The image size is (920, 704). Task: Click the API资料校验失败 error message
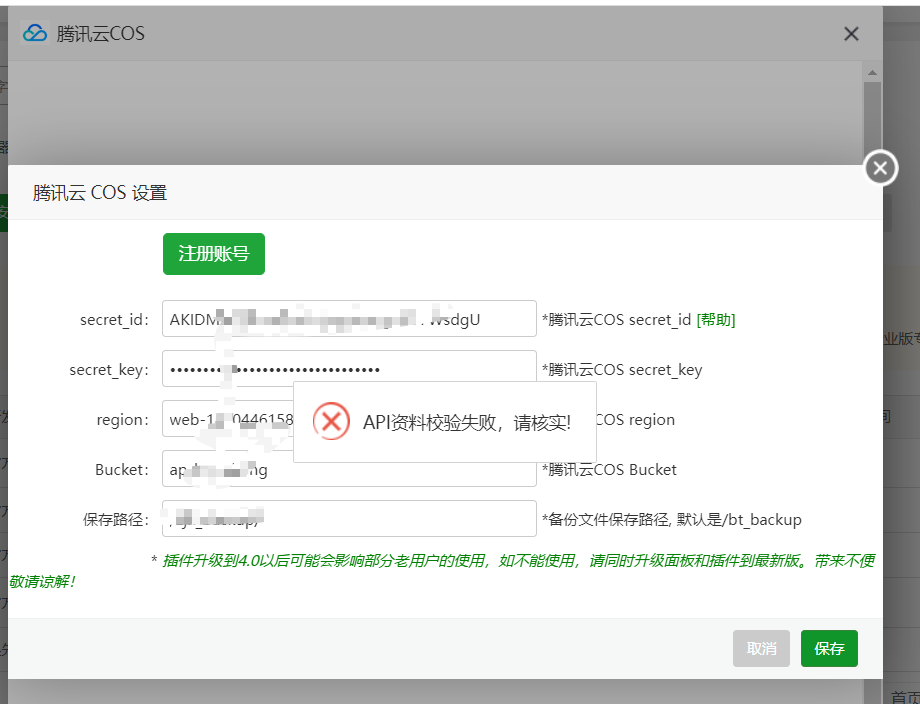[x=467, y=422]
